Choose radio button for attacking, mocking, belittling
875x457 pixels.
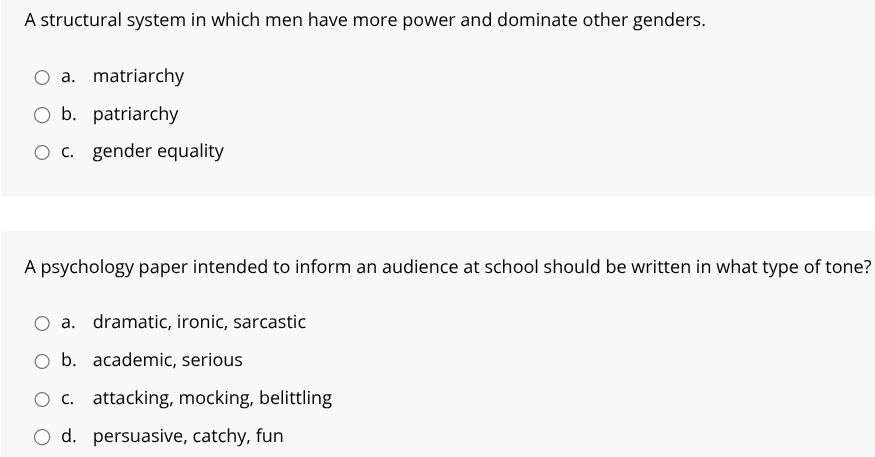[x=42, y=399]
